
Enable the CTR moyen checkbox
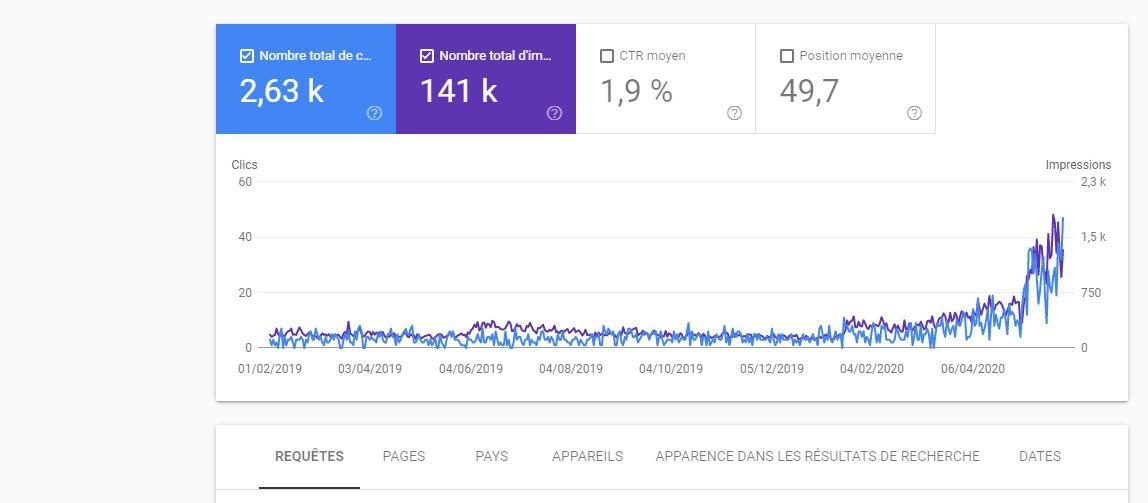[x=607, y=56]
